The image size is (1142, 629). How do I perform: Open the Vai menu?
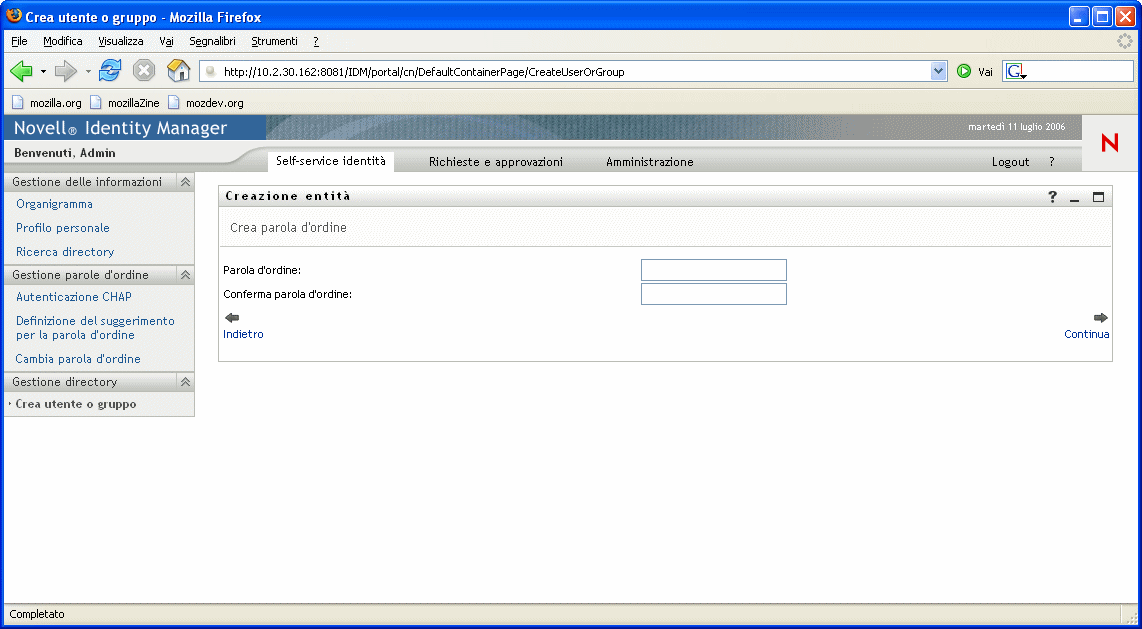click(x=166, y=41)
